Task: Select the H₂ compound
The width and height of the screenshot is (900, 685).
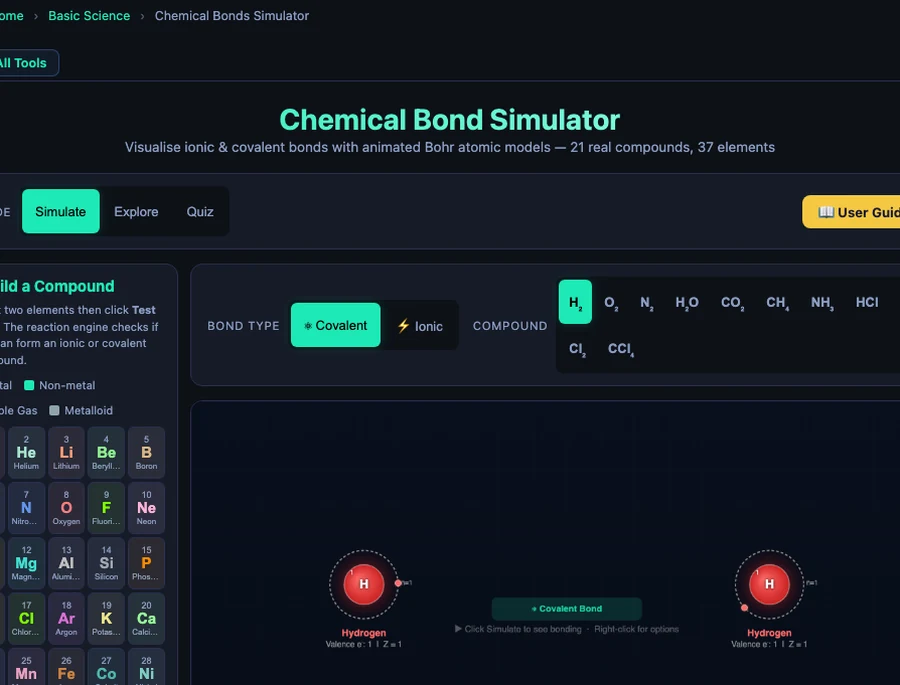Action: [575, 302]
